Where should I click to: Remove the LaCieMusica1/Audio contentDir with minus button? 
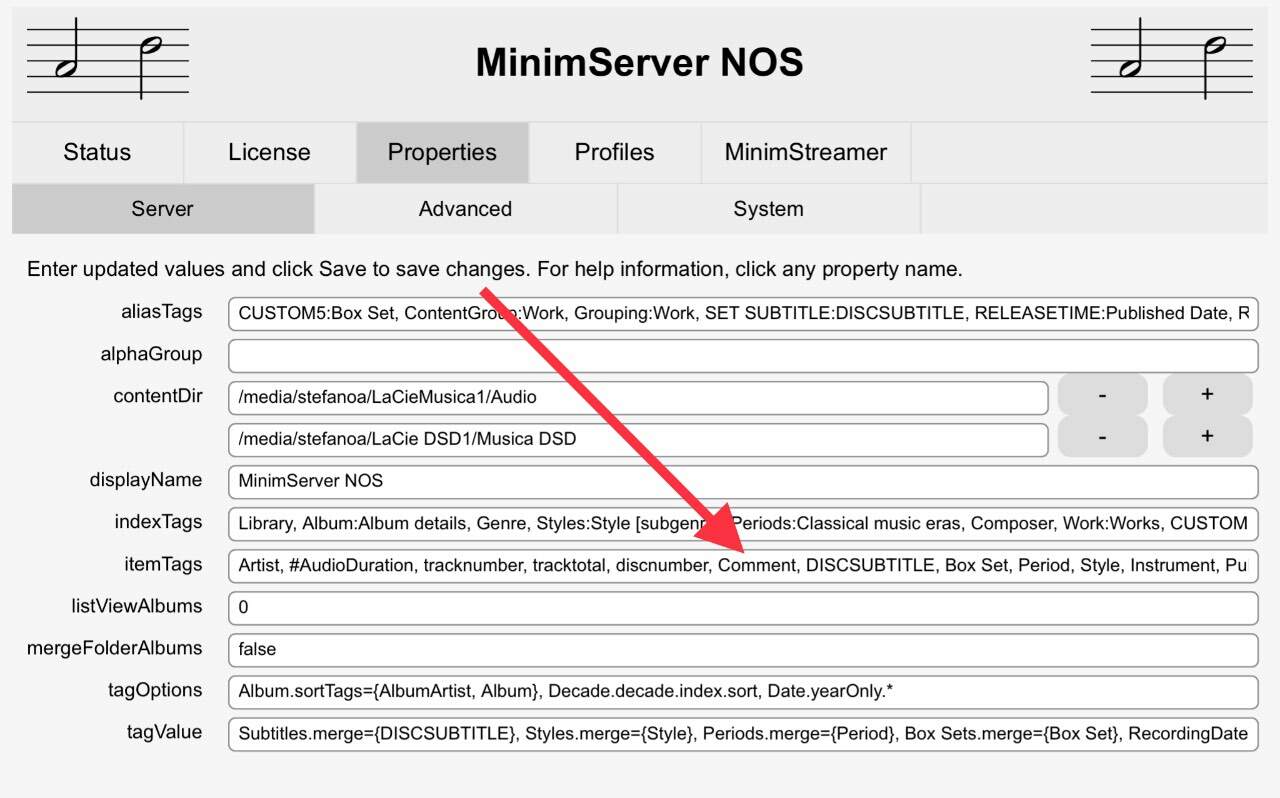[x=1101, y=396]
